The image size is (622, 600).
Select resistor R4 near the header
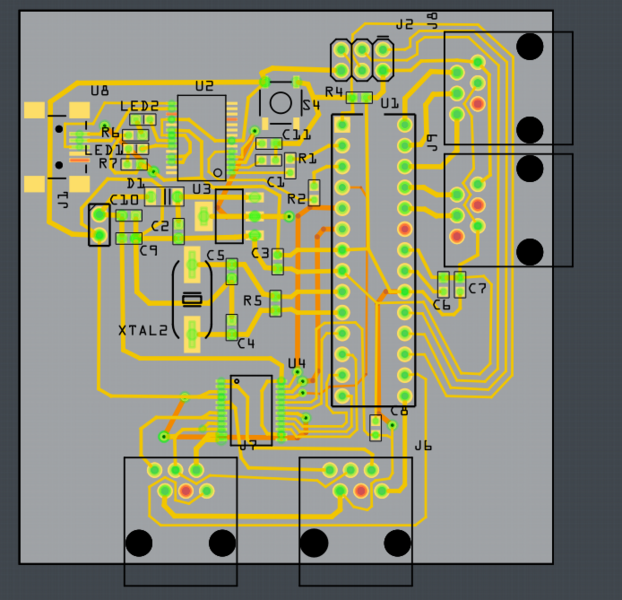tap(360, 98)
